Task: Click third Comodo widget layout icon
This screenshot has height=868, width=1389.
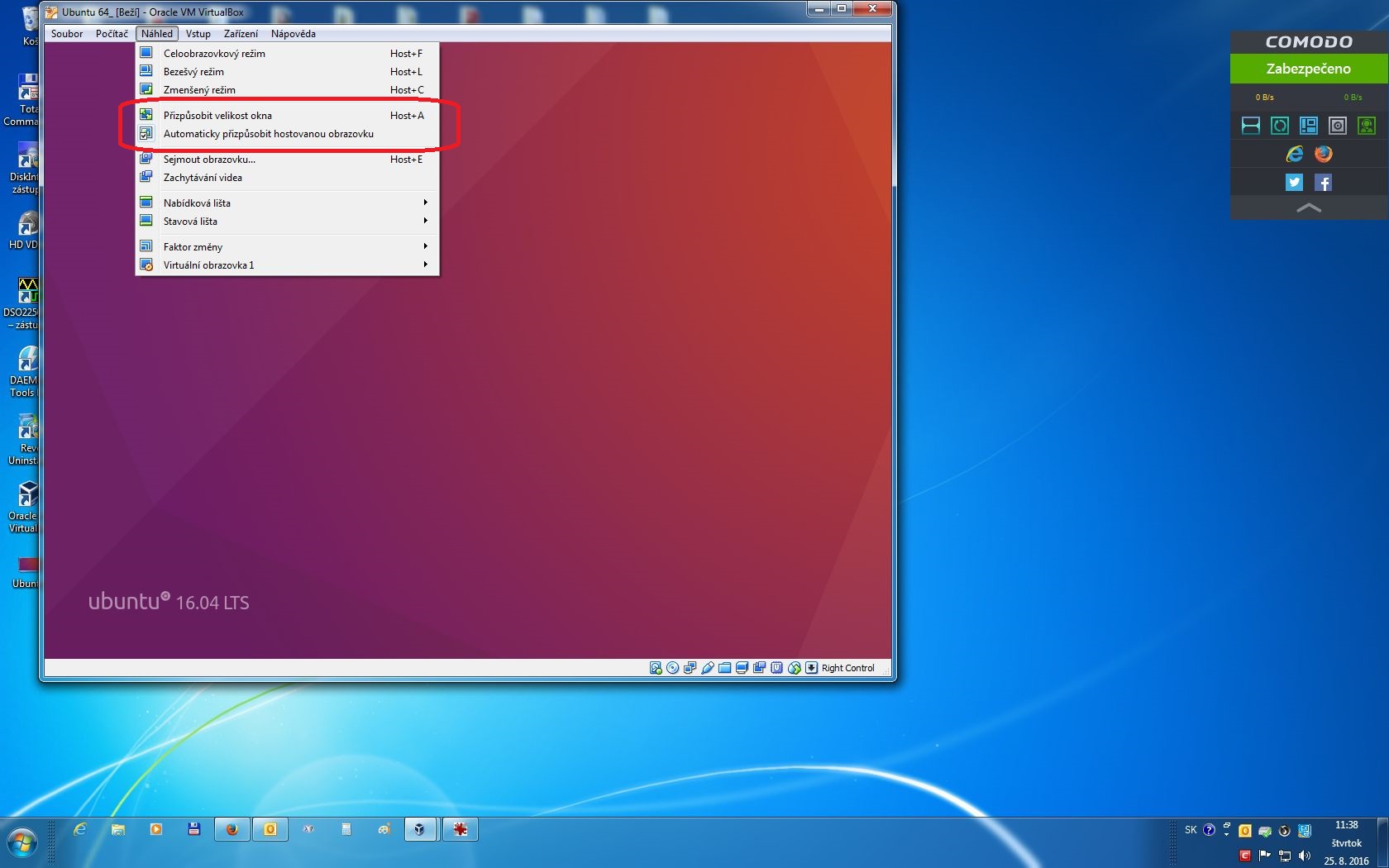Action: click(1309, 125)
